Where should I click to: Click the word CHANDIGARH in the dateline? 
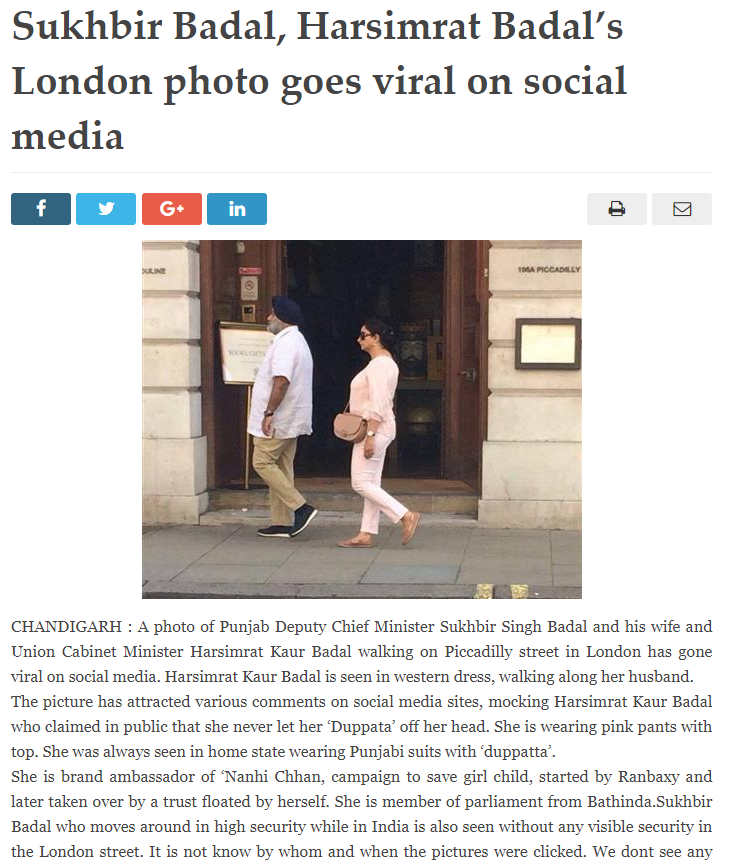[x=67, y=626]
